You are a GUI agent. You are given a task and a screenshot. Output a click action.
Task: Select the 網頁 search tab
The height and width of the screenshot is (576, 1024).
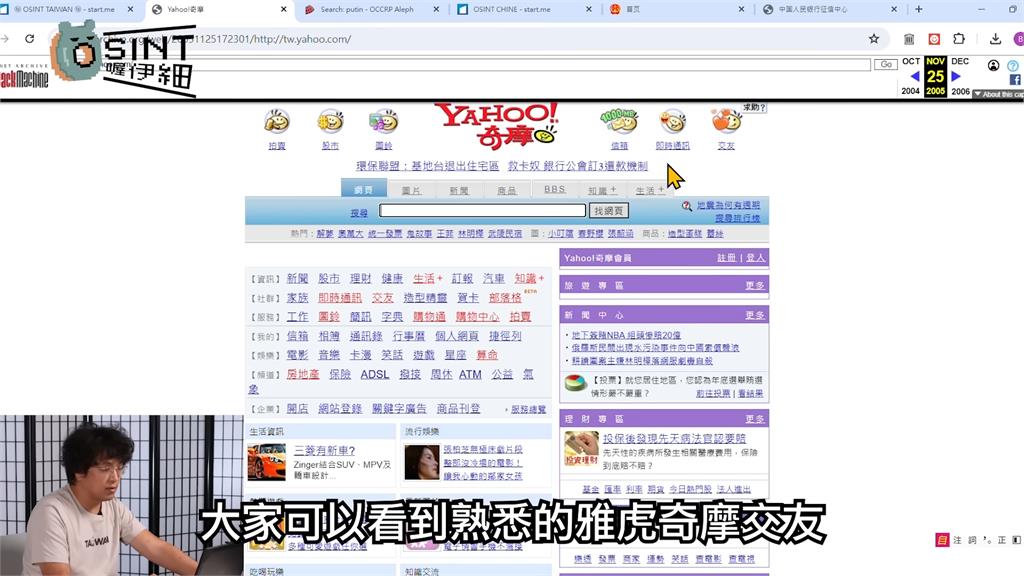pos(364,189)
